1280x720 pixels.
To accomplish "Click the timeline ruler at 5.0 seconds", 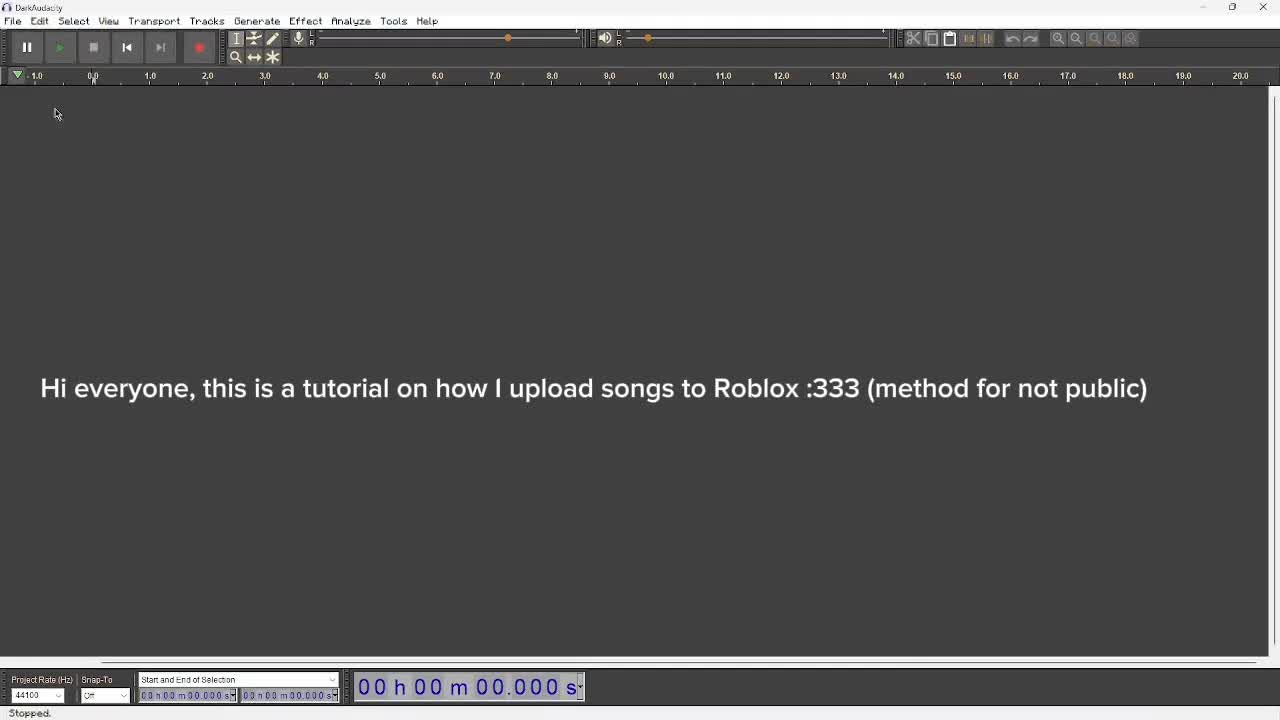I will [x=380, y=76].
